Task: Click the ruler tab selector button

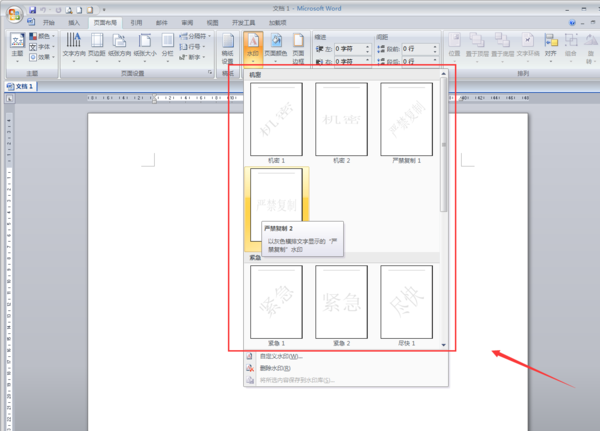Action: coord(10,99)
